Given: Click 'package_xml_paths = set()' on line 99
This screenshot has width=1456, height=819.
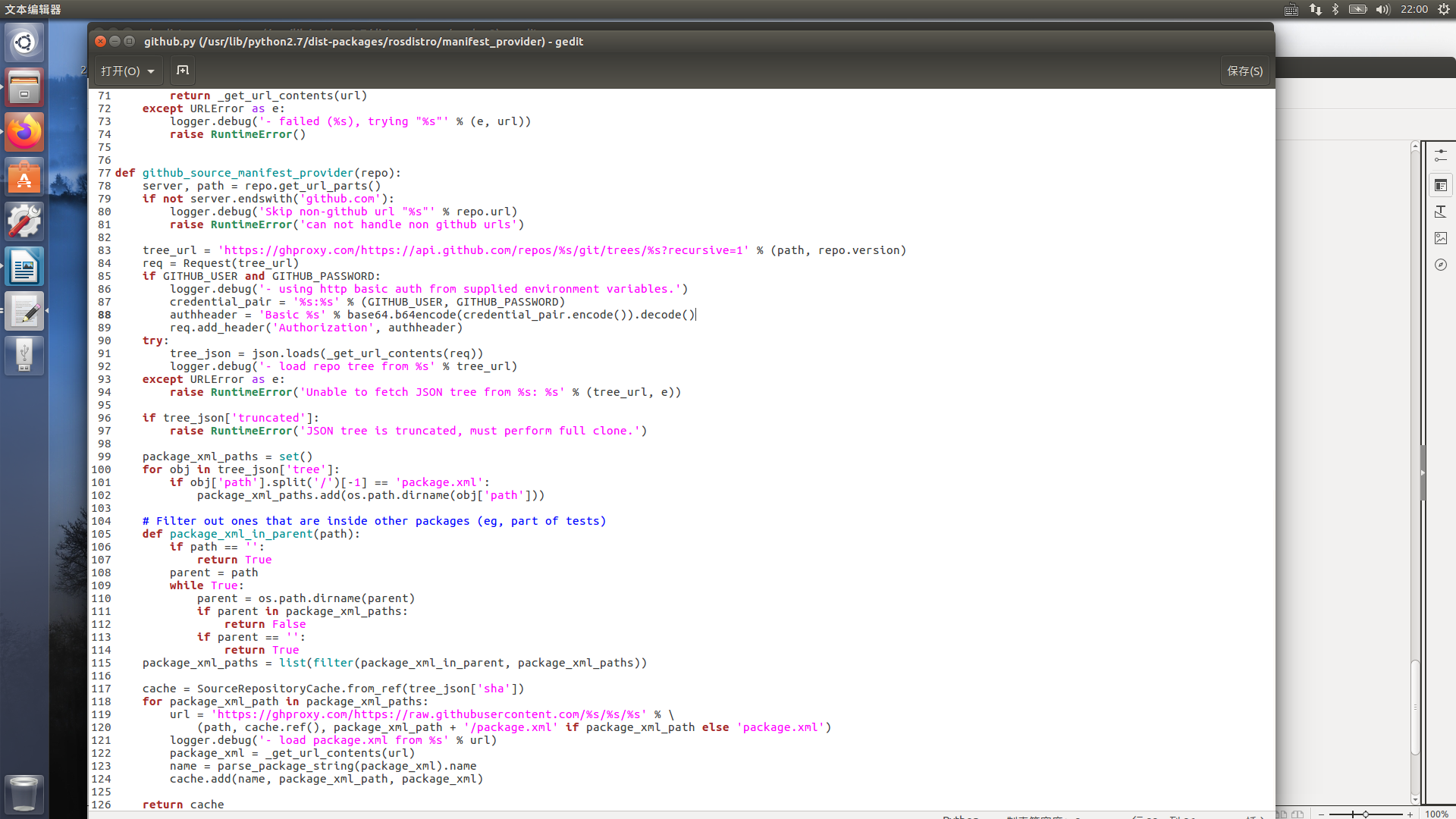Looking at the screenshot, I should pos(227,457).
